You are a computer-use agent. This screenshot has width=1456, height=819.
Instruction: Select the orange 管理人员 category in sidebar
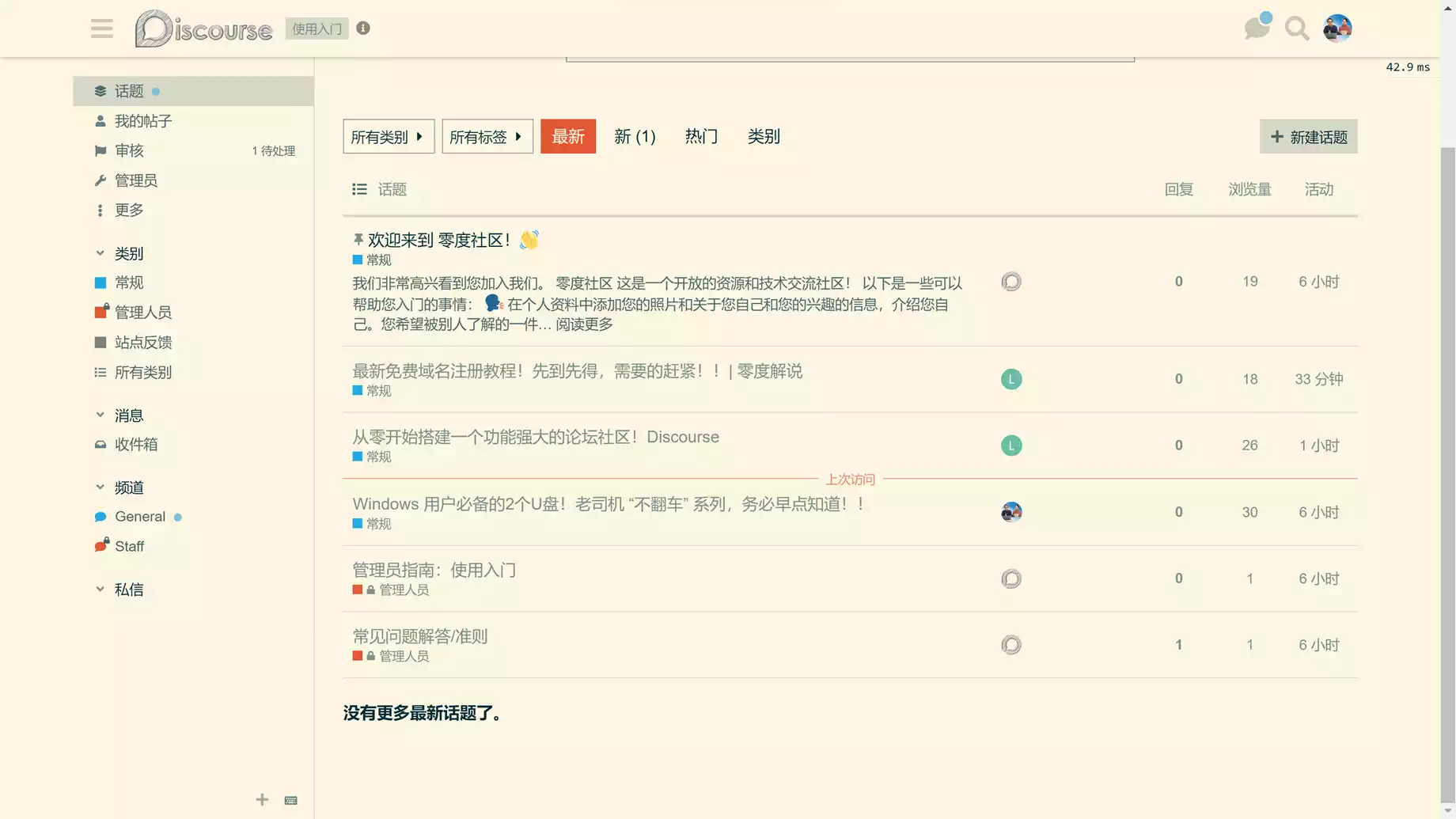click(142, 313)
